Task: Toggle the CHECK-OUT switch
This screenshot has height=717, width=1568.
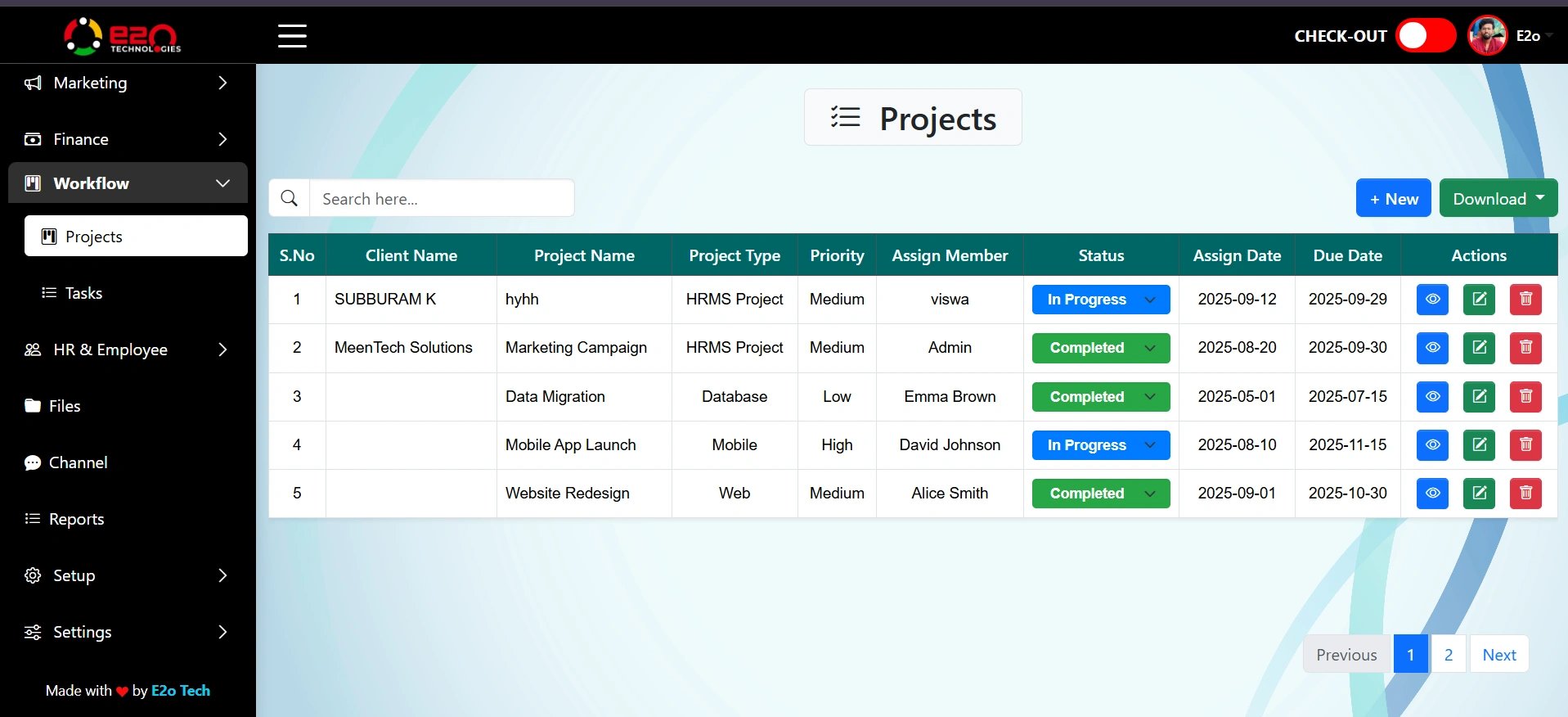Action: coord(1426,36)
